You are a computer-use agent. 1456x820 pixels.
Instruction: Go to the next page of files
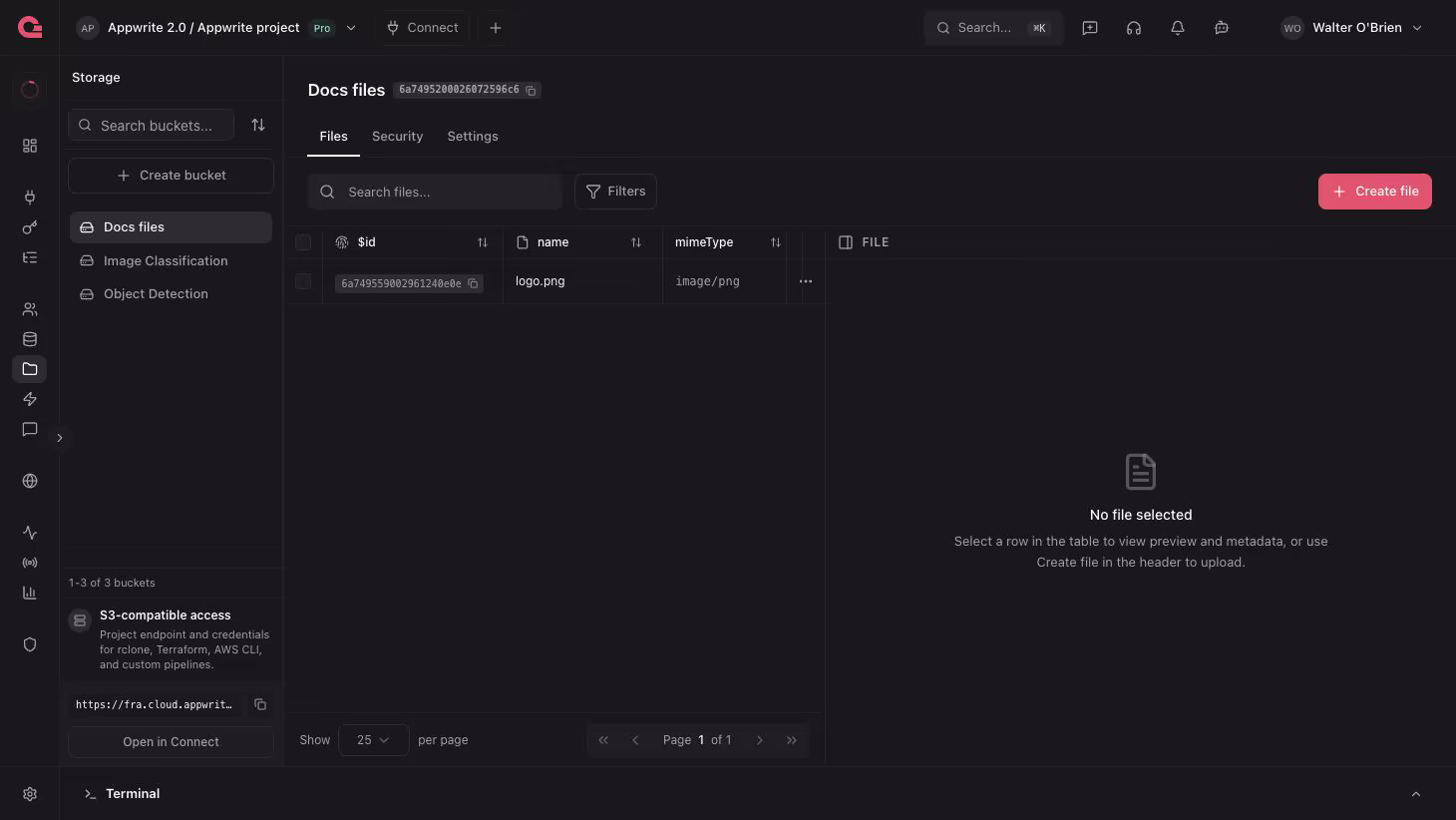click(x=760, y=740)
